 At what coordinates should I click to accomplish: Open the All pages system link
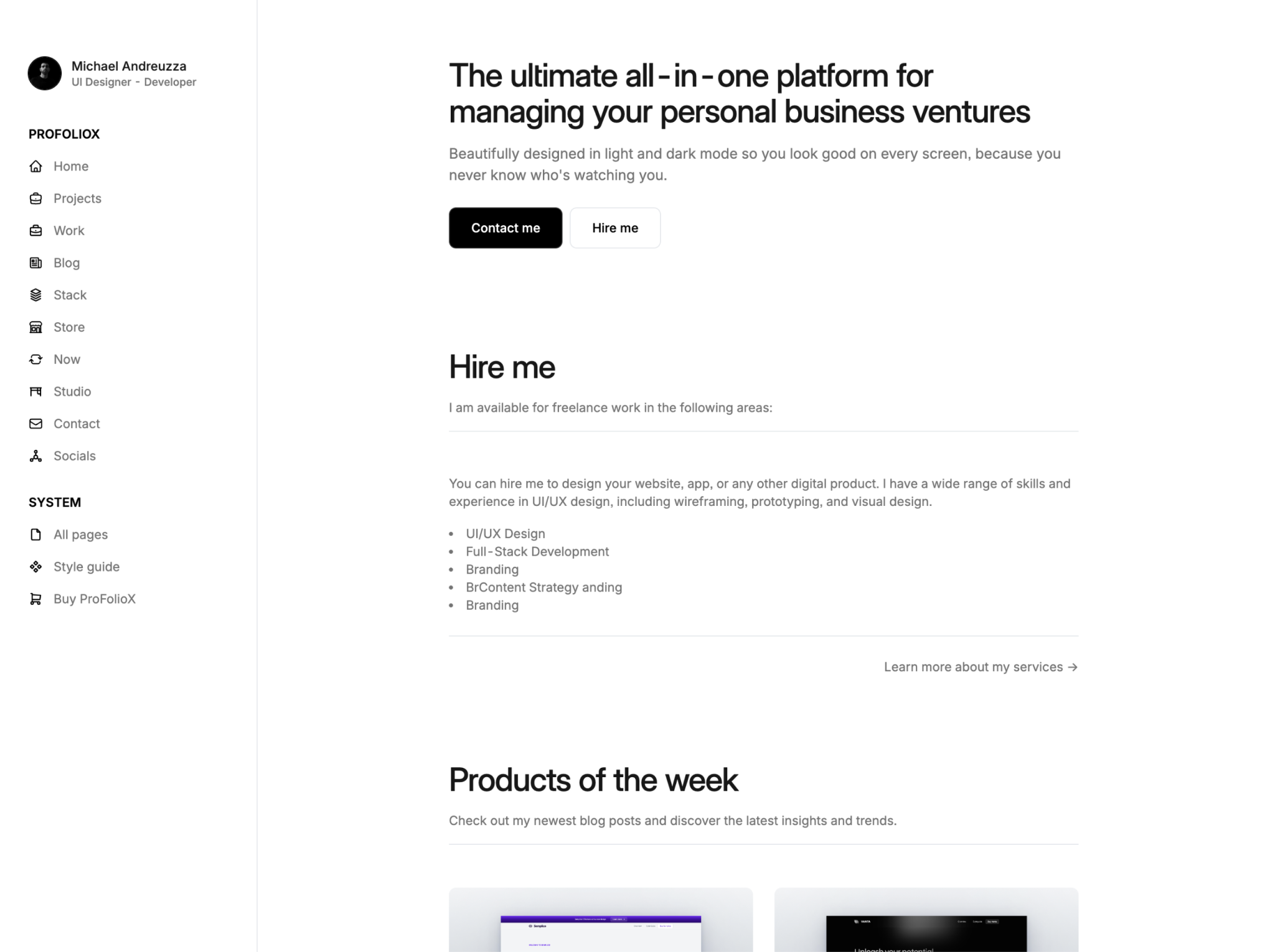[80, 534]
